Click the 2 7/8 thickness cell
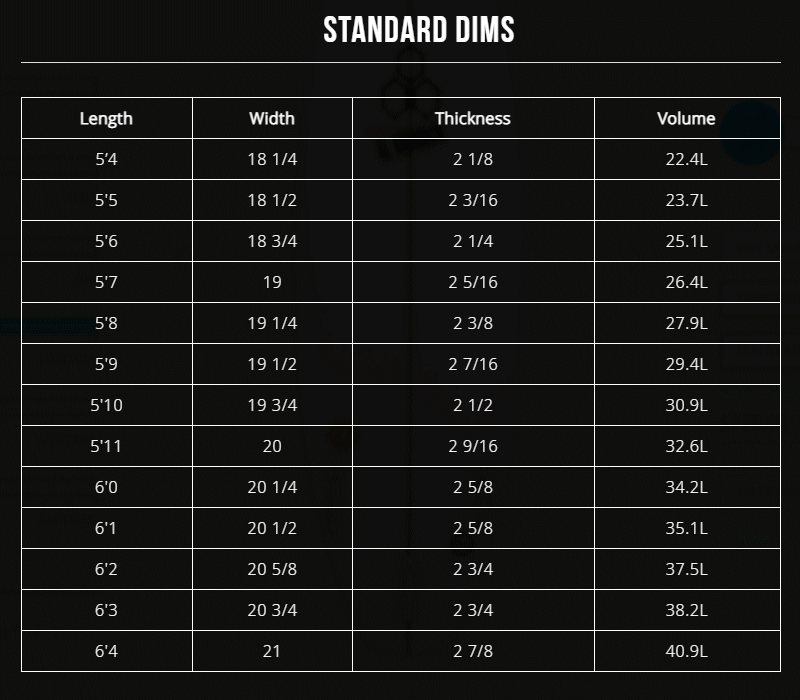The height and width of the screenshot is (700, 800). (x=473, y=651)
